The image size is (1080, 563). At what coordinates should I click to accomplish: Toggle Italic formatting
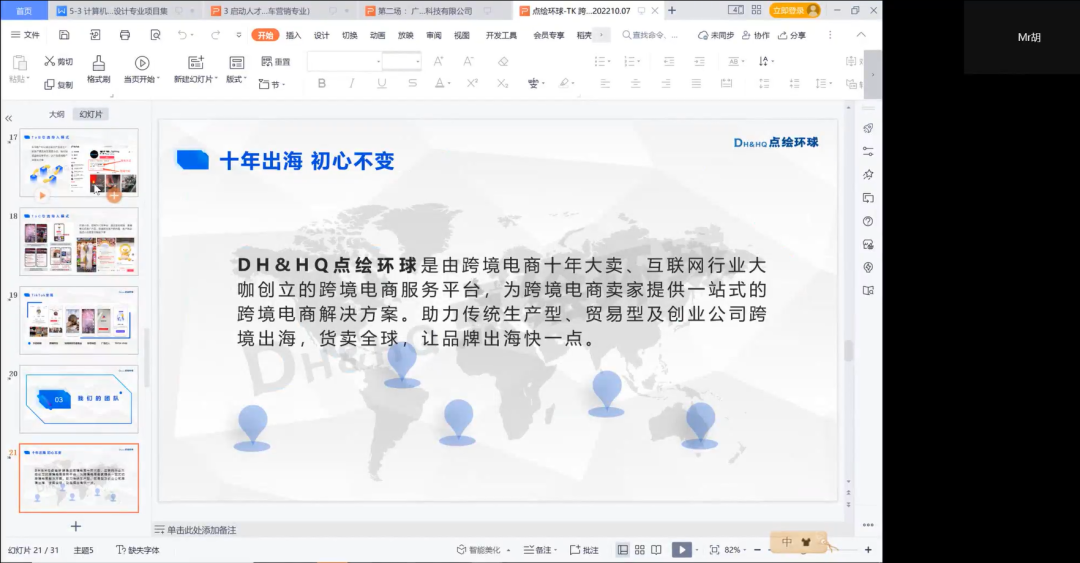click(x=352, y=83)
